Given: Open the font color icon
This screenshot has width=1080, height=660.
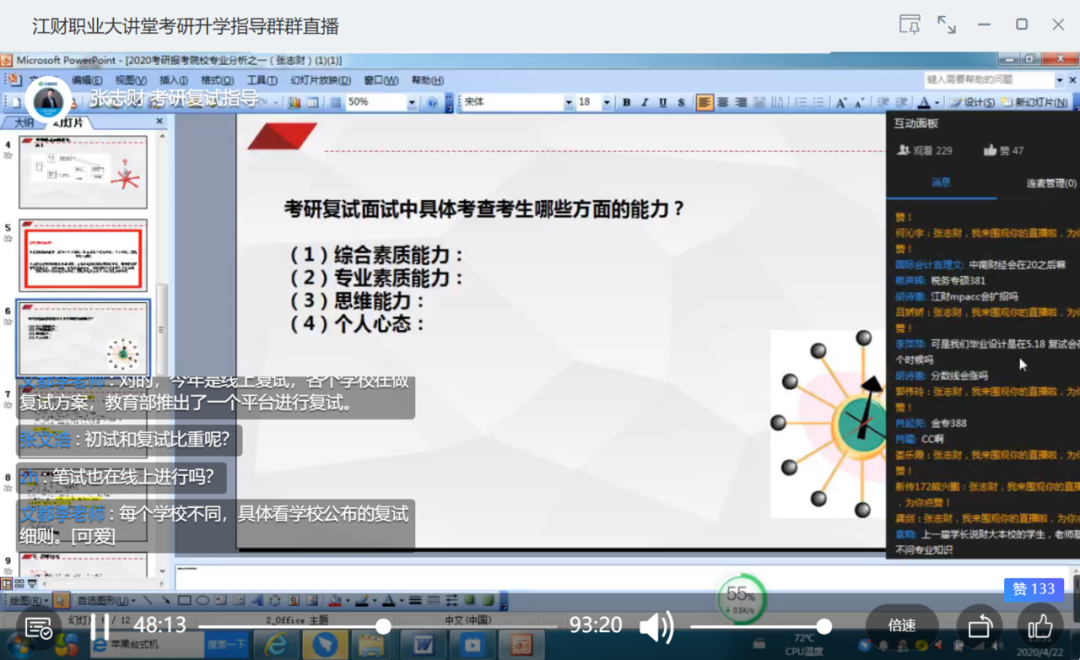Looking at the screenshot, I should (x=924, y=102).
